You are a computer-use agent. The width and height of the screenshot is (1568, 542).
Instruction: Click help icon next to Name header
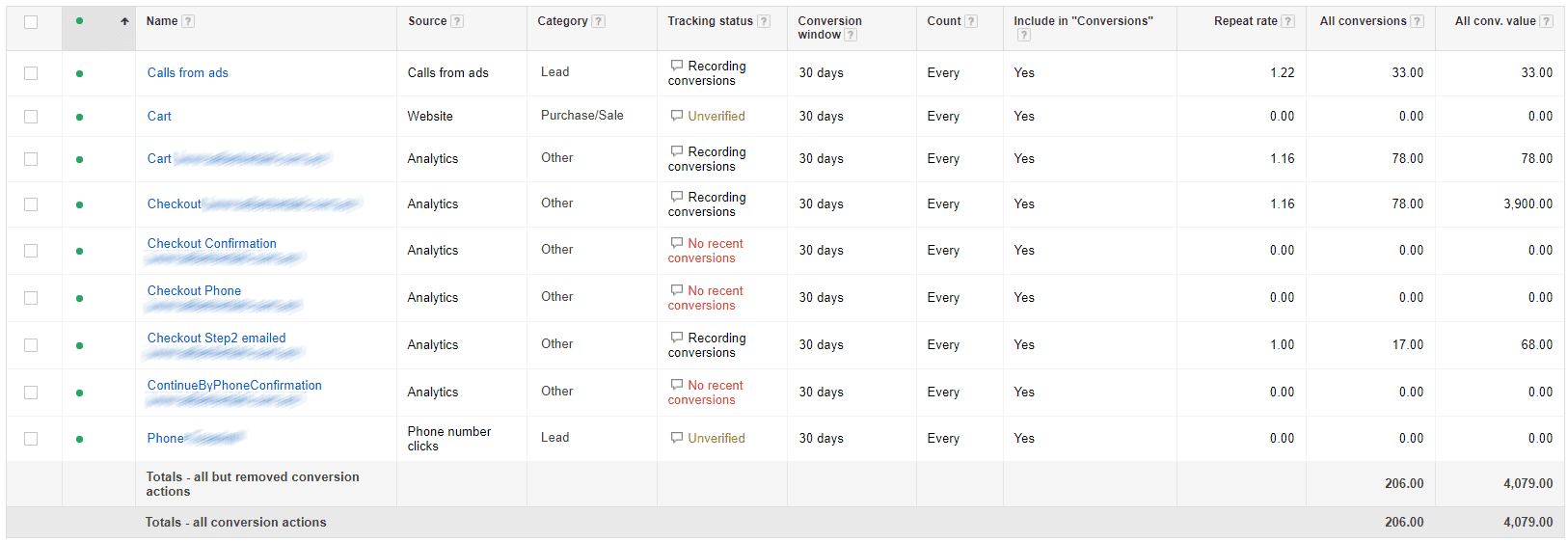coord(188,21)
